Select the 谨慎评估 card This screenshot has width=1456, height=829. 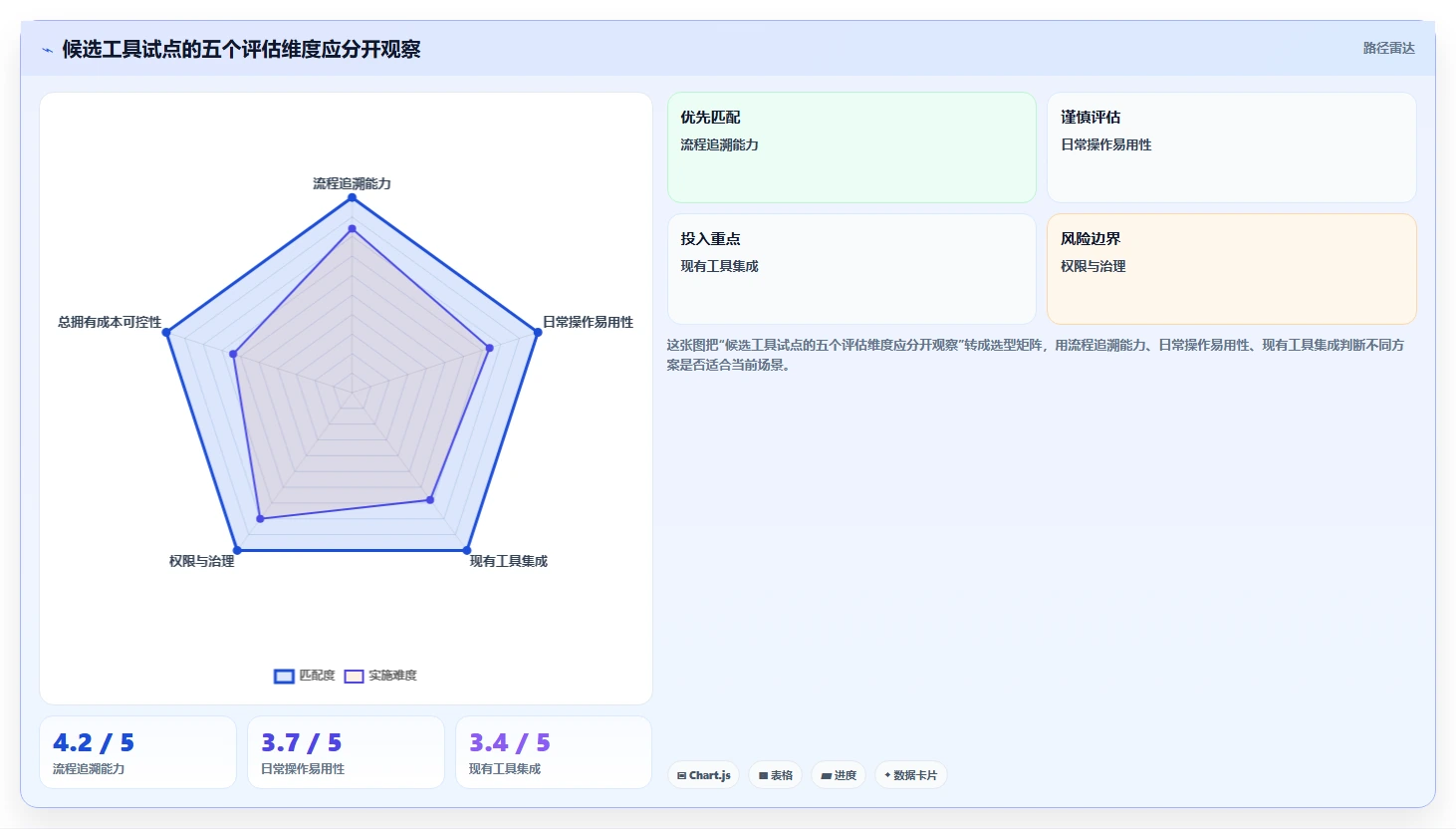click(1232, 147)
